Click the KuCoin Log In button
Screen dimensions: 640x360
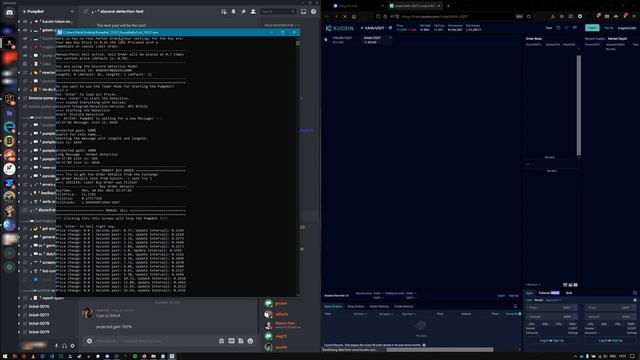pos(592,28)
